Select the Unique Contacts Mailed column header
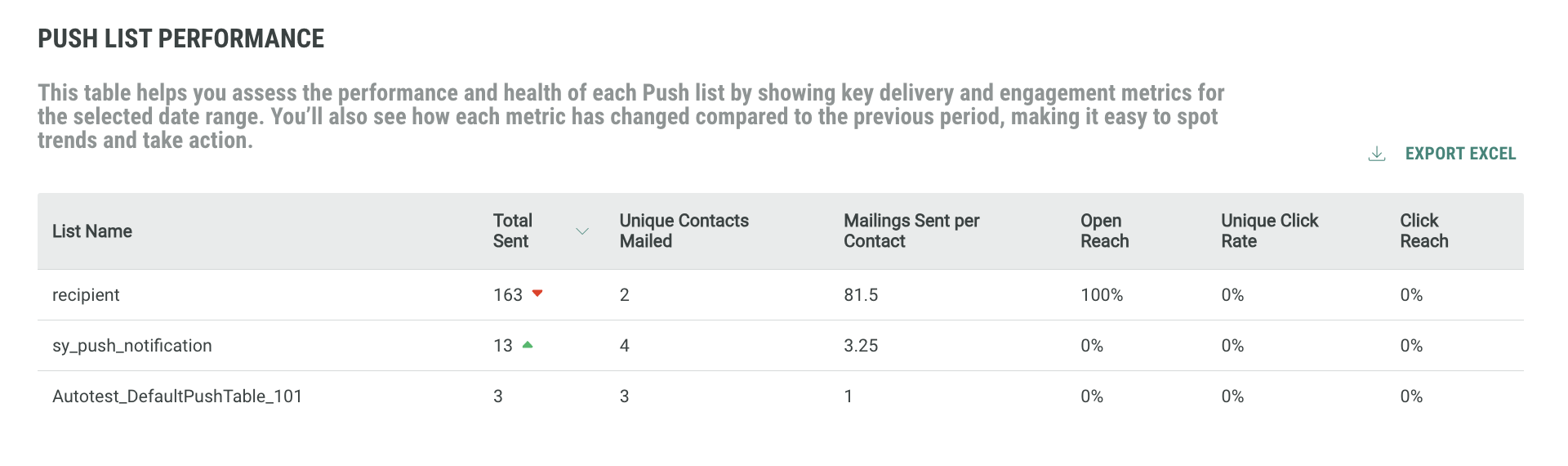The width and height of the screenshot is (1568, 466). [x=684, y=231]
